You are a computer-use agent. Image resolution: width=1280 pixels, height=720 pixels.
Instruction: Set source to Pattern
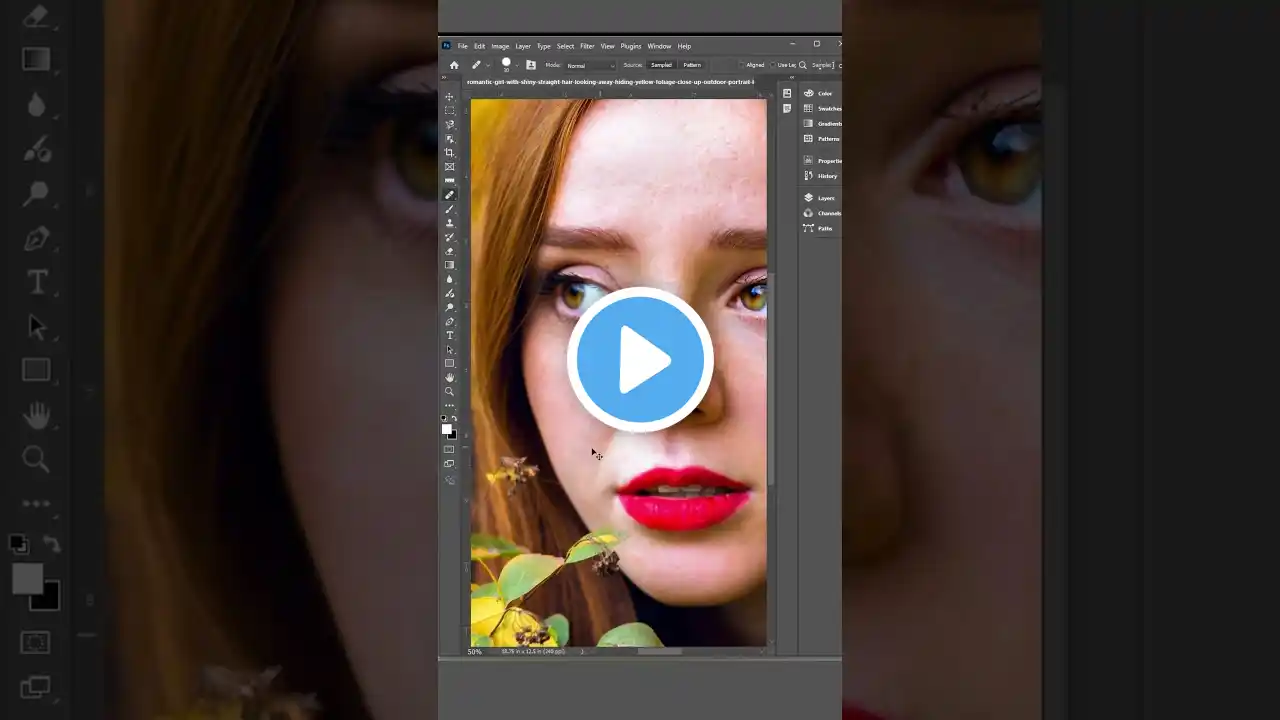click(692, 65)
